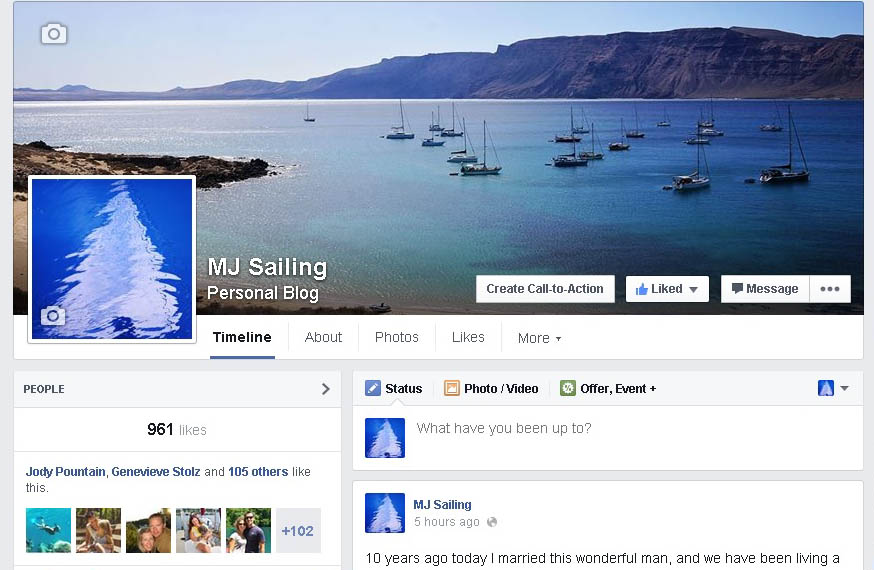Expand the PEOPLE section chevron

[326, 389]
